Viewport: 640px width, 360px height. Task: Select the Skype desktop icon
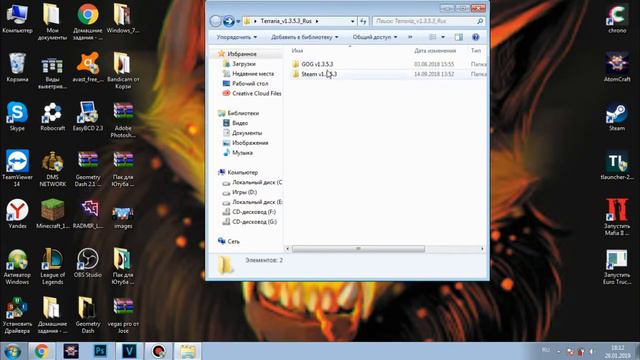[x=17, y=117]
